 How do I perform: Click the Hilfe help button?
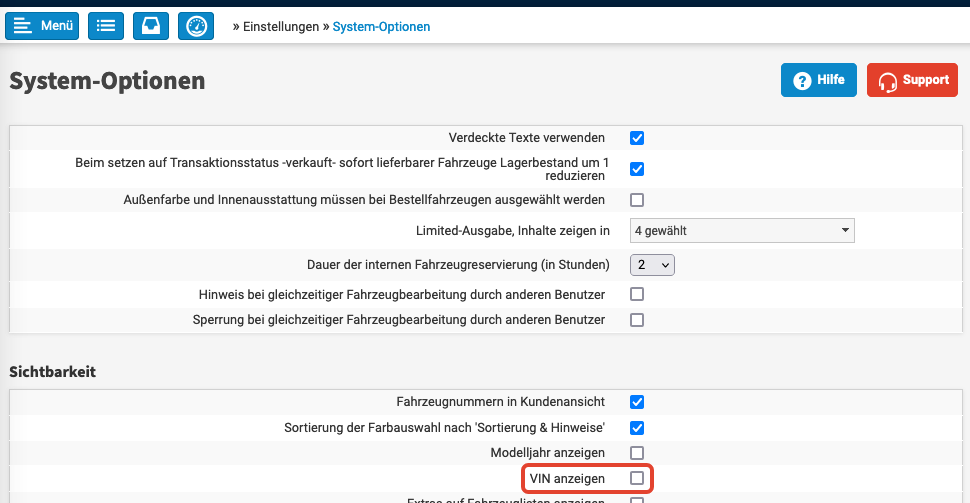[x=818, y=80]
